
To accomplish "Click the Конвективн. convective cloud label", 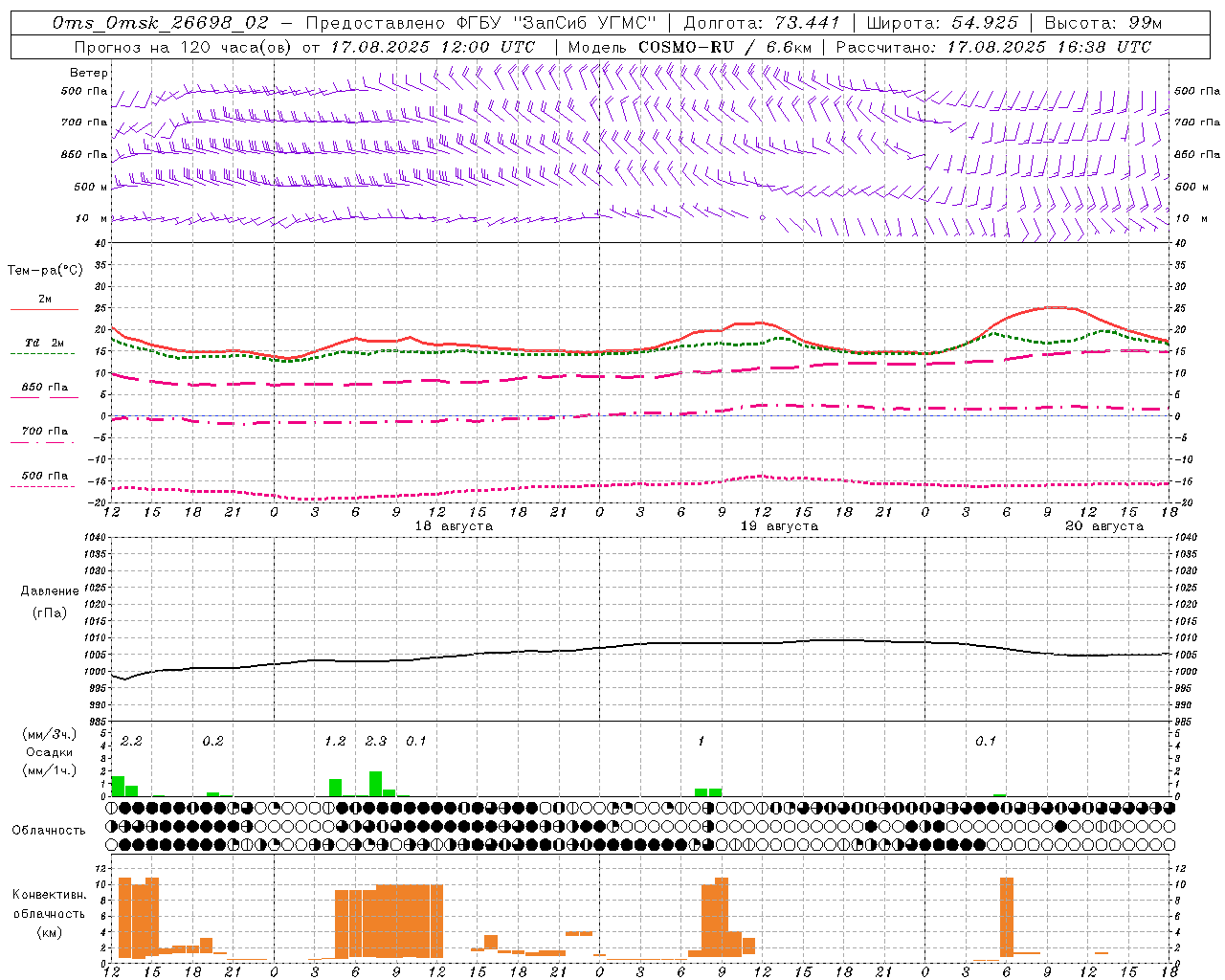I will 49,894.
